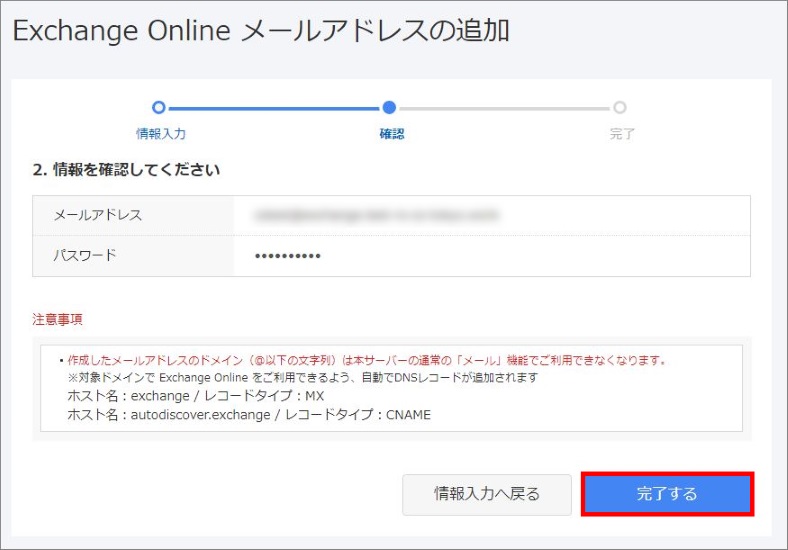Click the 完了する button
The height and width of the screenshot is (550, 788).
667,494
